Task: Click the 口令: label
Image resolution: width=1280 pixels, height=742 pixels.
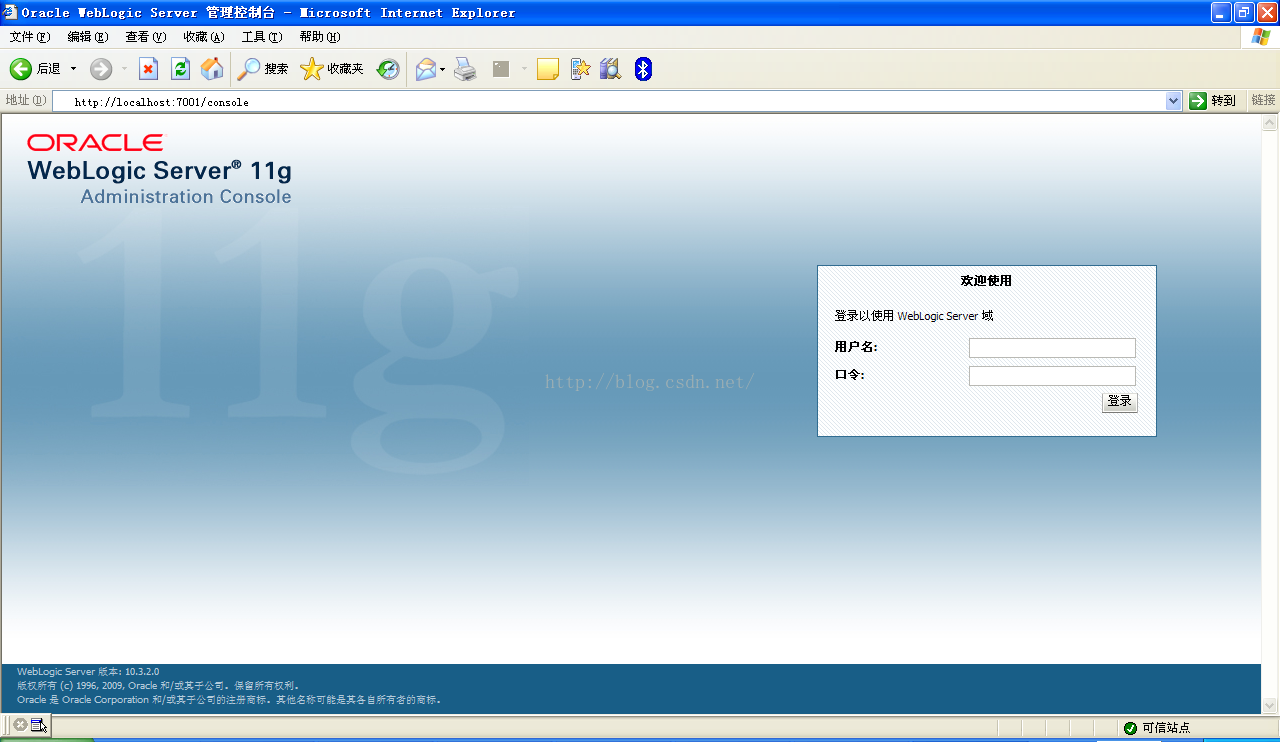Action: 849,375
